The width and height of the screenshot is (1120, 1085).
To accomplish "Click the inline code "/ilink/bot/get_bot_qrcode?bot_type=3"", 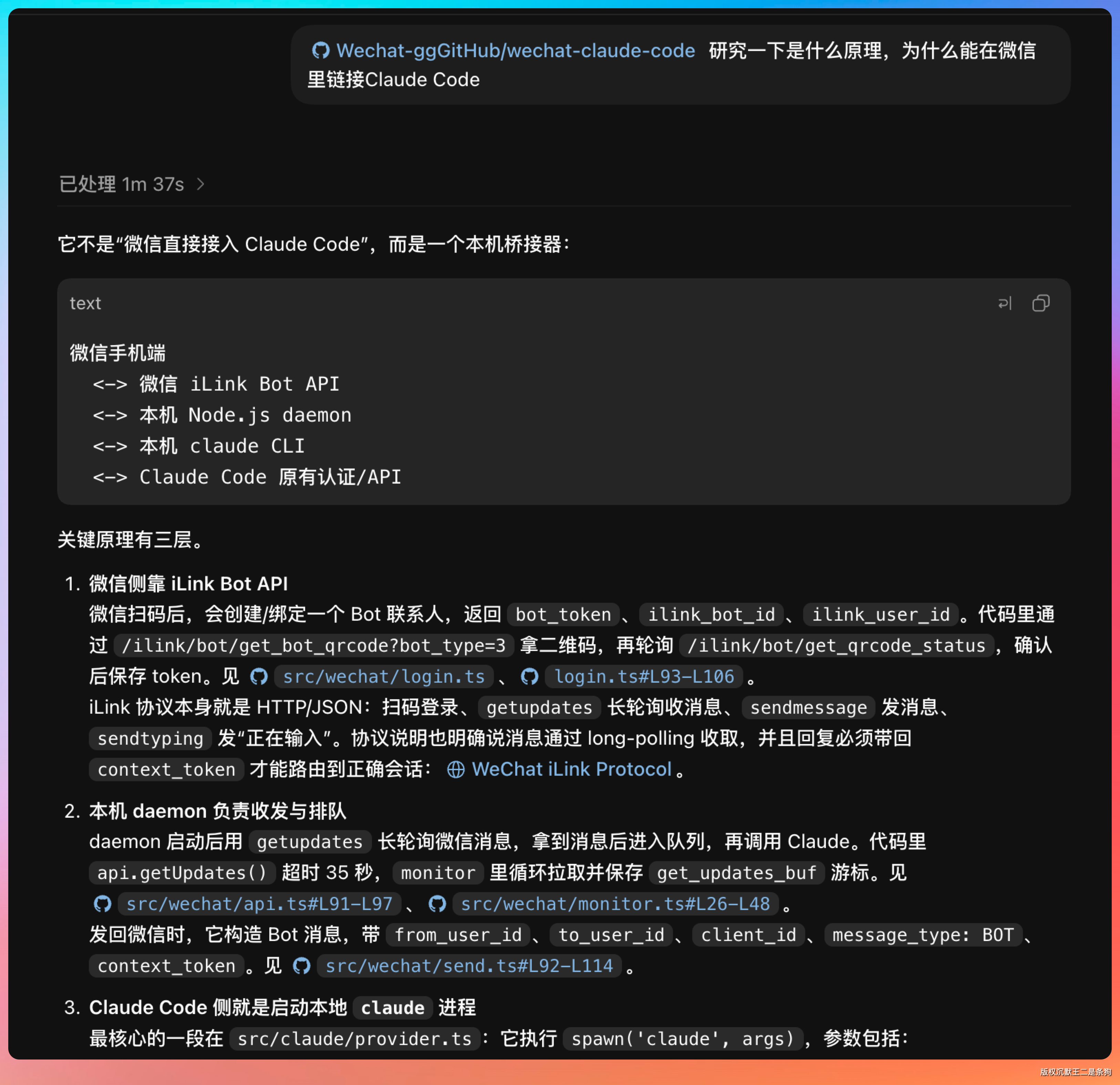I will tap(314, 645).
